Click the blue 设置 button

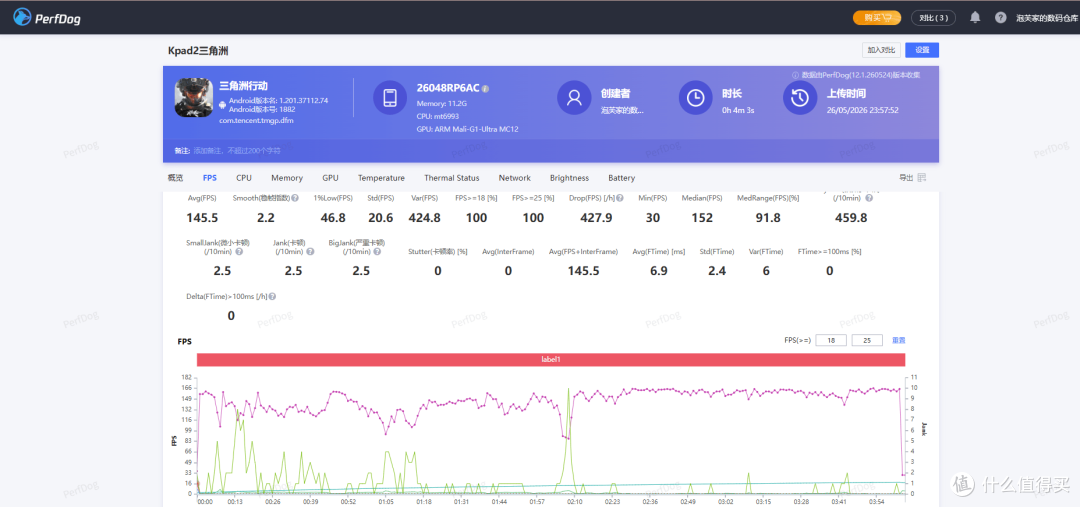coord(922,50)
